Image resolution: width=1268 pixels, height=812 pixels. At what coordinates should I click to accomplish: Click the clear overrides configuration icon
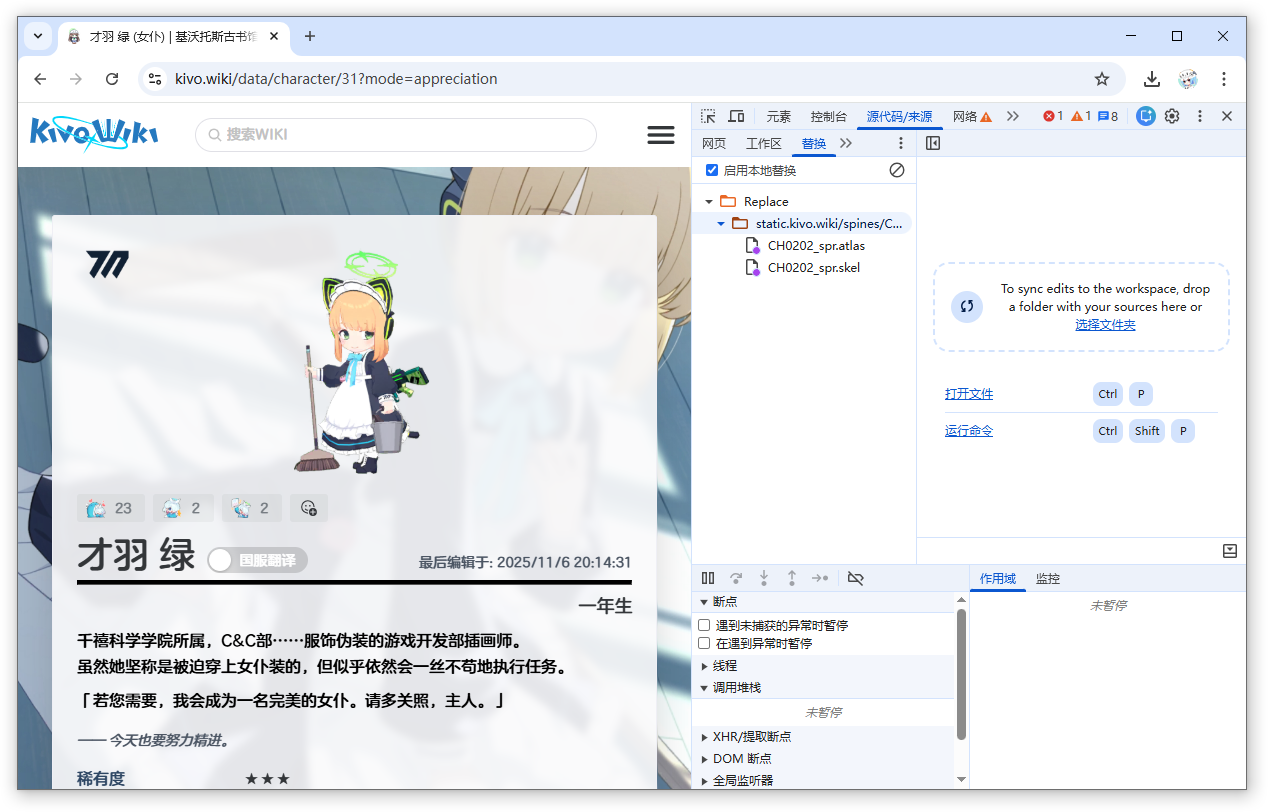pos(897,170)
